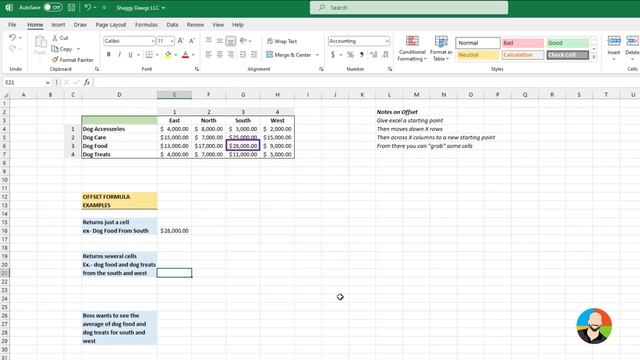Click Align Right icon
The image size is (640, 360).
[231, 54]
